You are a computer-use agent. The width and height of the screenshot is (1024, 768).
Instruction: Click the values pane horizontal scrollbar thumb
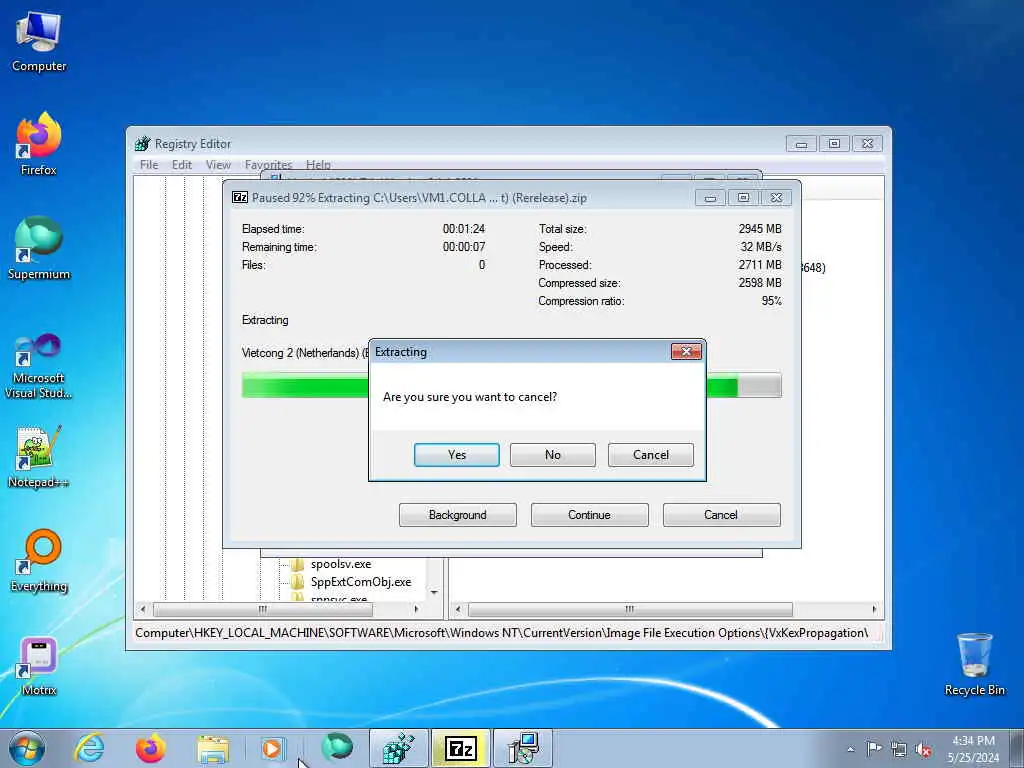[x=630, y=609]
